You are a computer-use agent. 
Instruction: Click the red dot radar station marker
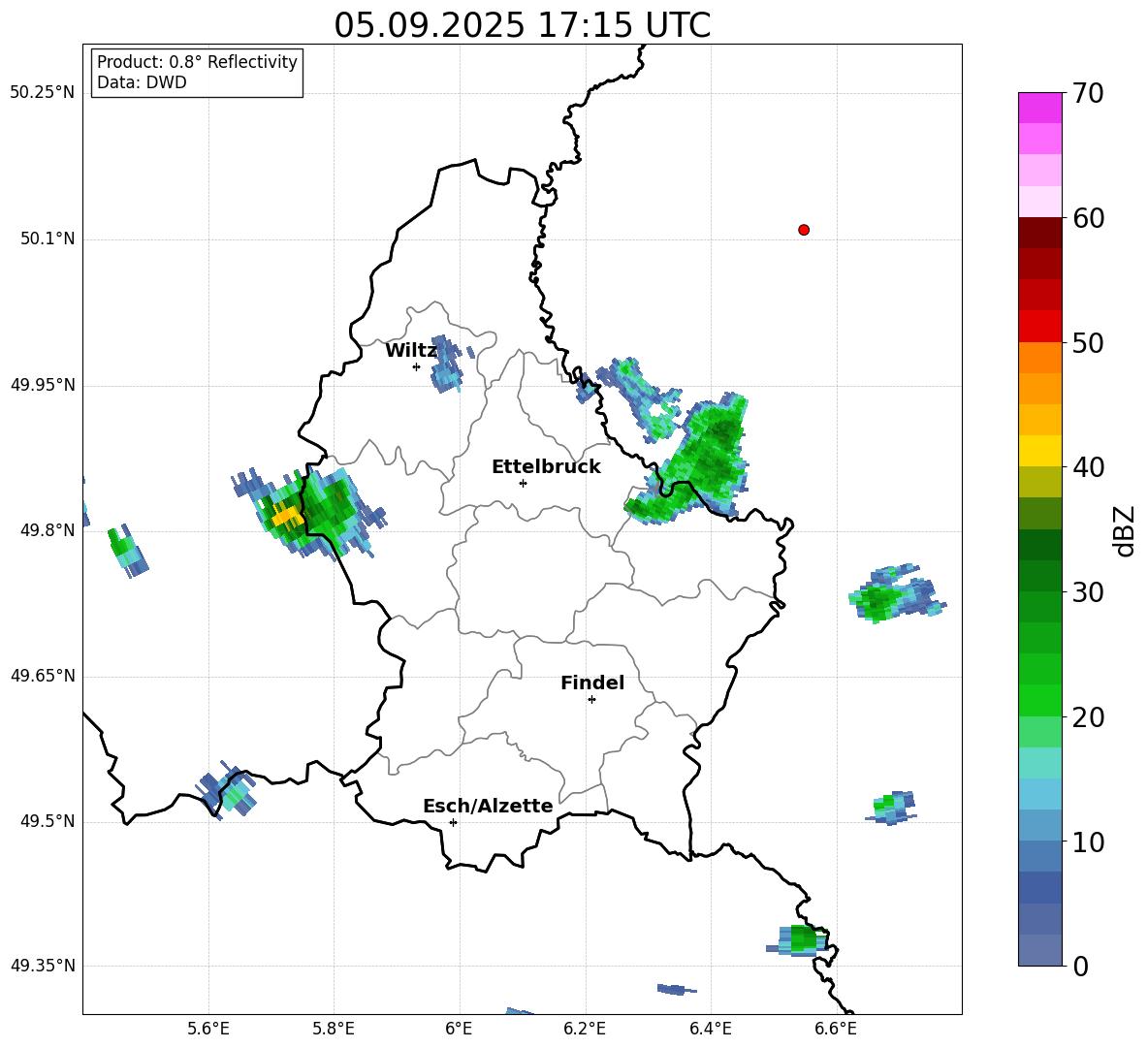point(803,230)
